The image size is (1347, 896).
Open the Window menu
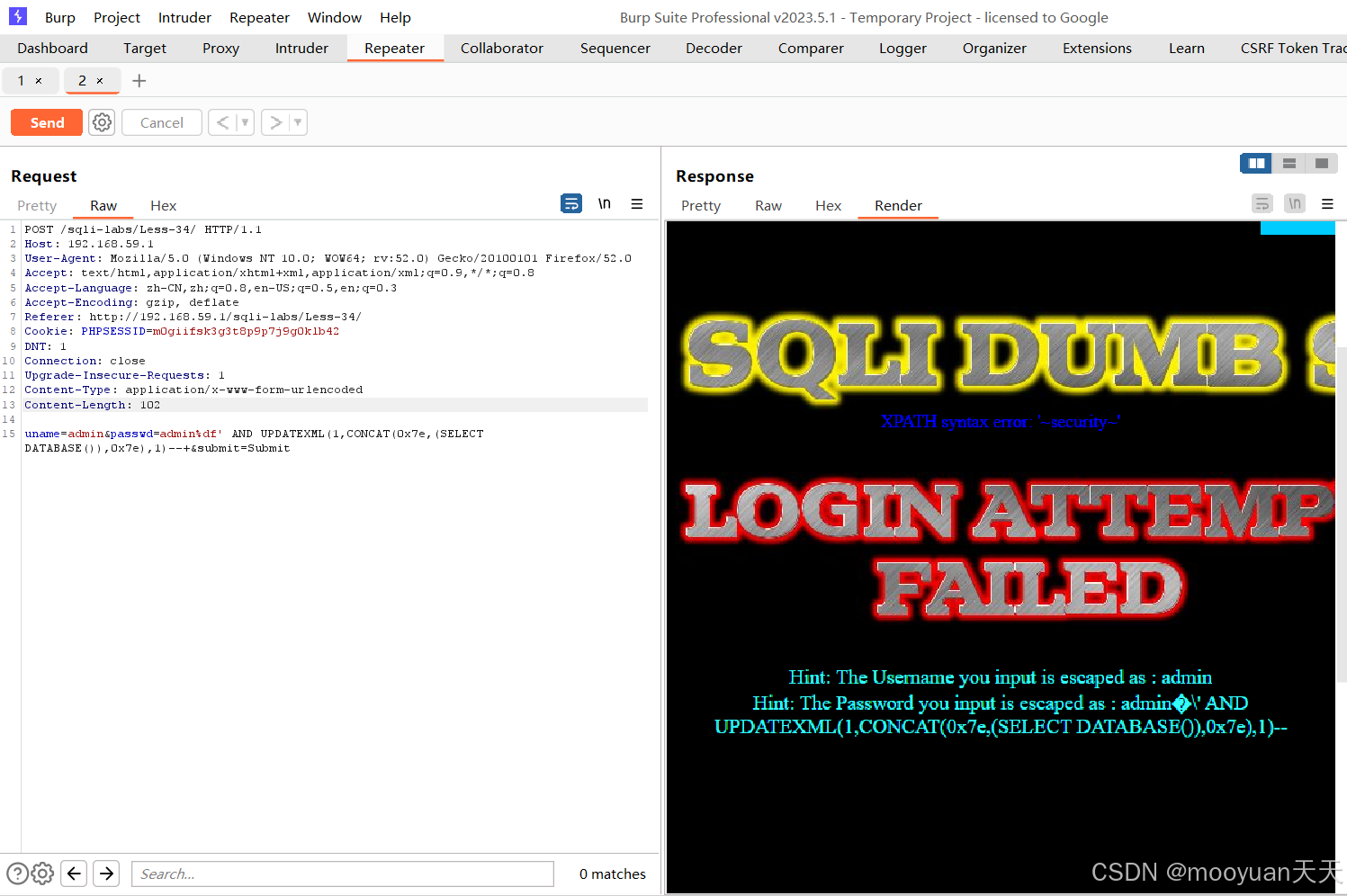point(335,17)
